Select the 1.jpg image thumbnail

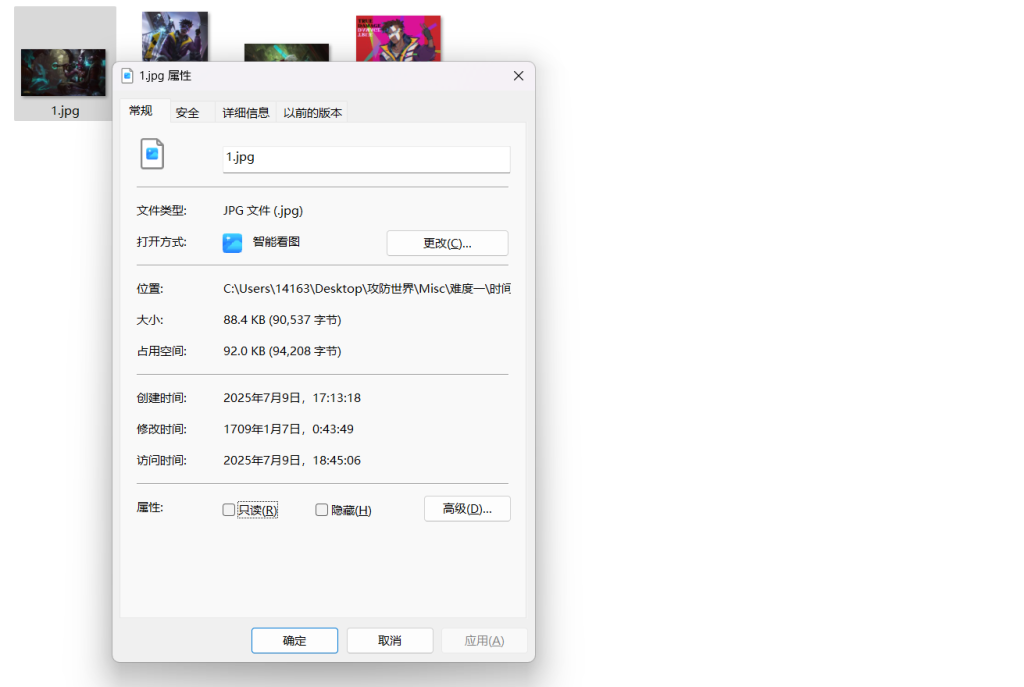click(64, 72)
